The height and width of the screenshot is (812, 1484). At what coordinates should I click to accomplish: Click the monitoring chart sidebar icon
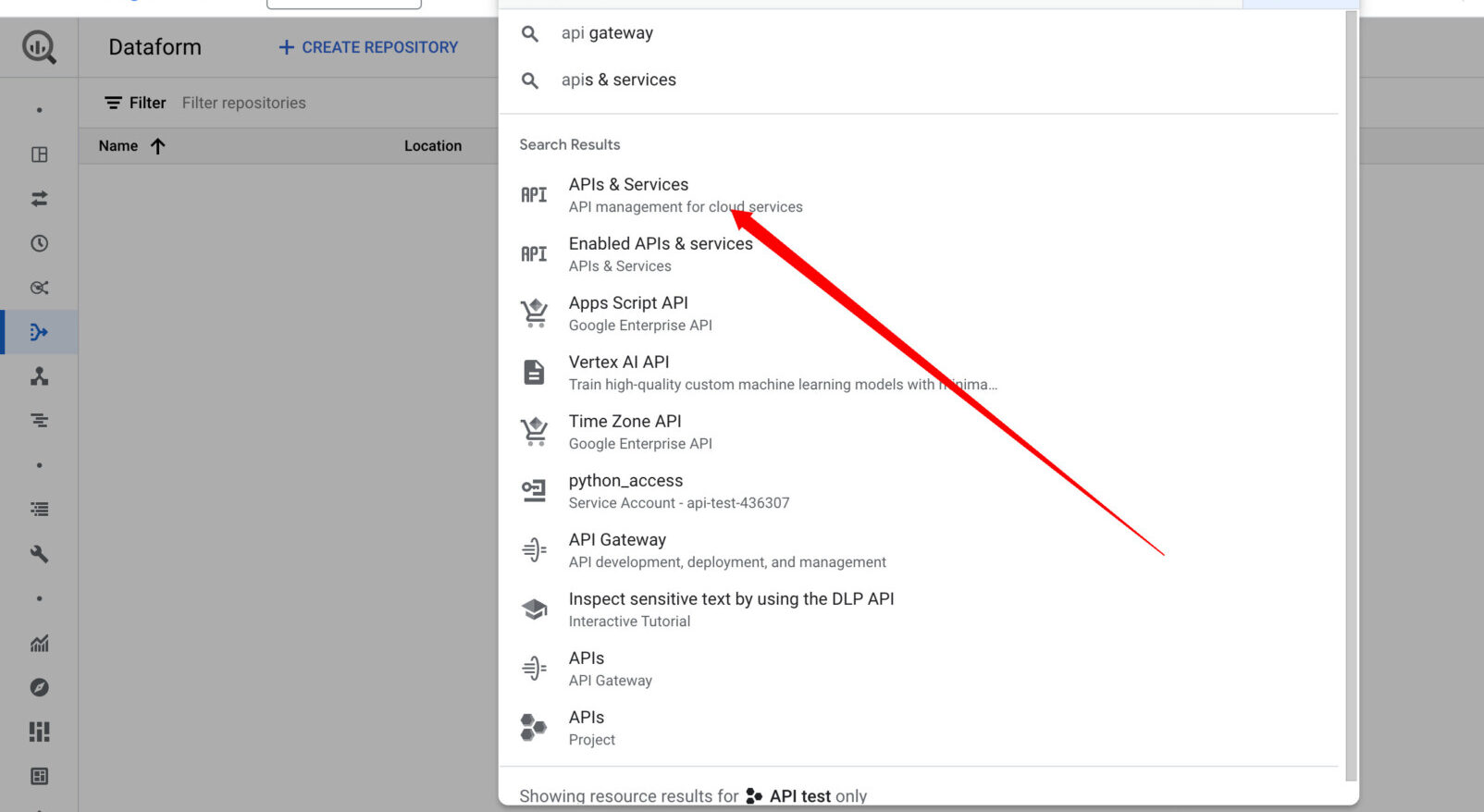[x=39, y=643]
